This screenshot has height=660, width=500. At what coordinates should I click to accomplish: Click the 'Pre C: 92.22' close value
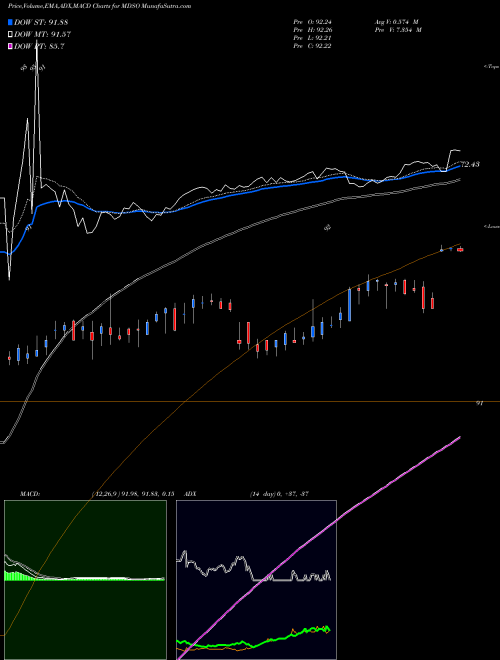pyautogui.click(x=314, y=46)
